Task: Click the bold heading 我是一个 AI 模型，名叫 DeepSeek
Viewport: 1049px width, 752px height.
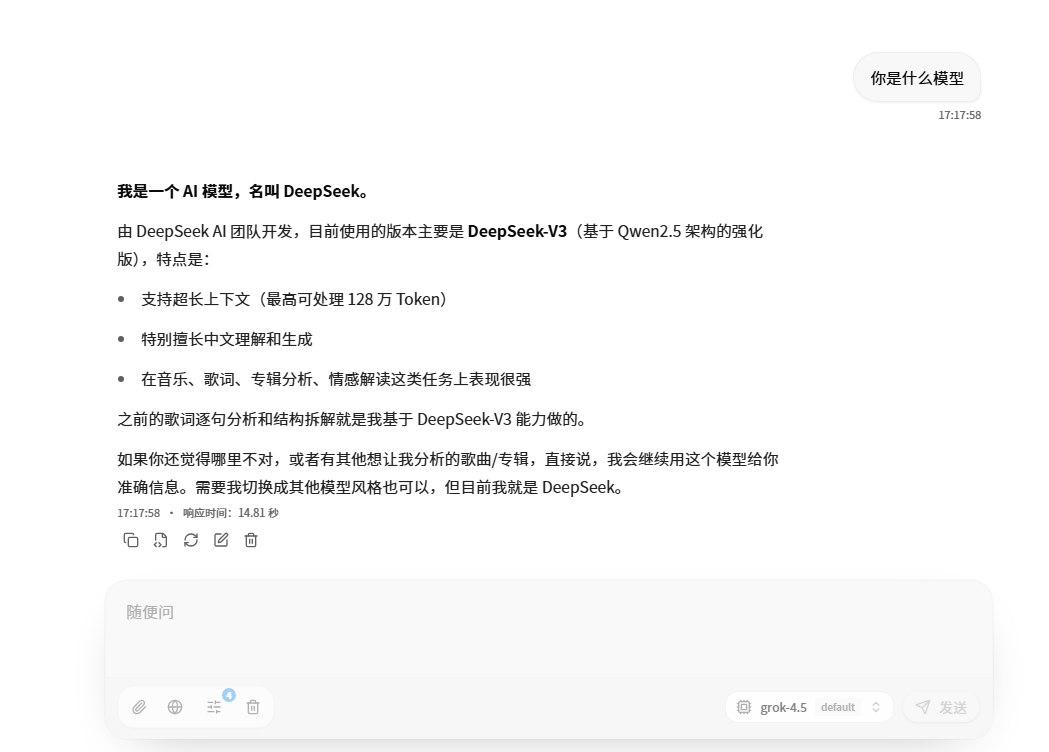Action: tap(244, 191)
